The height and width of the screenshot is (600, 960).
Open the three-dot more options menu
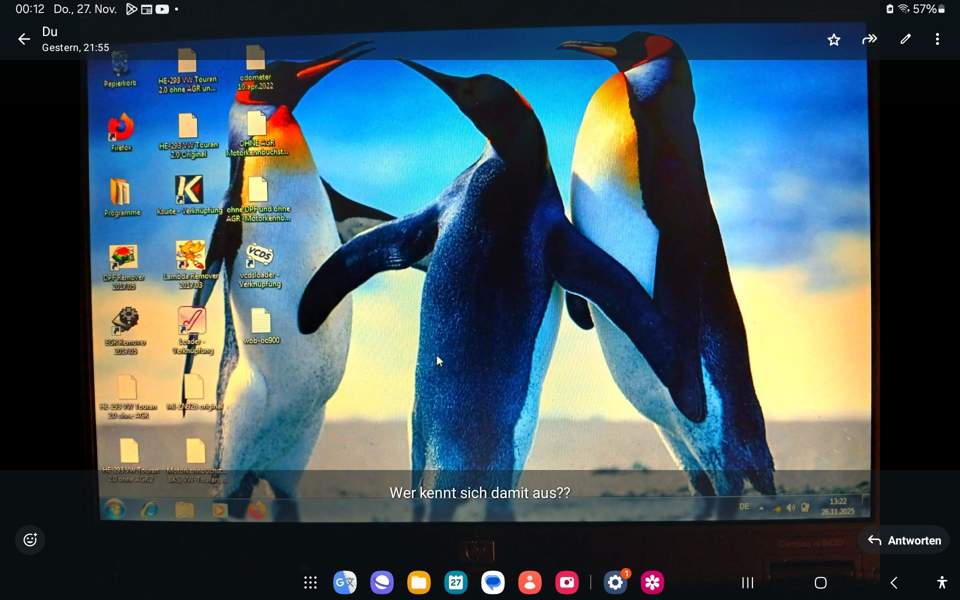[937, 39]
